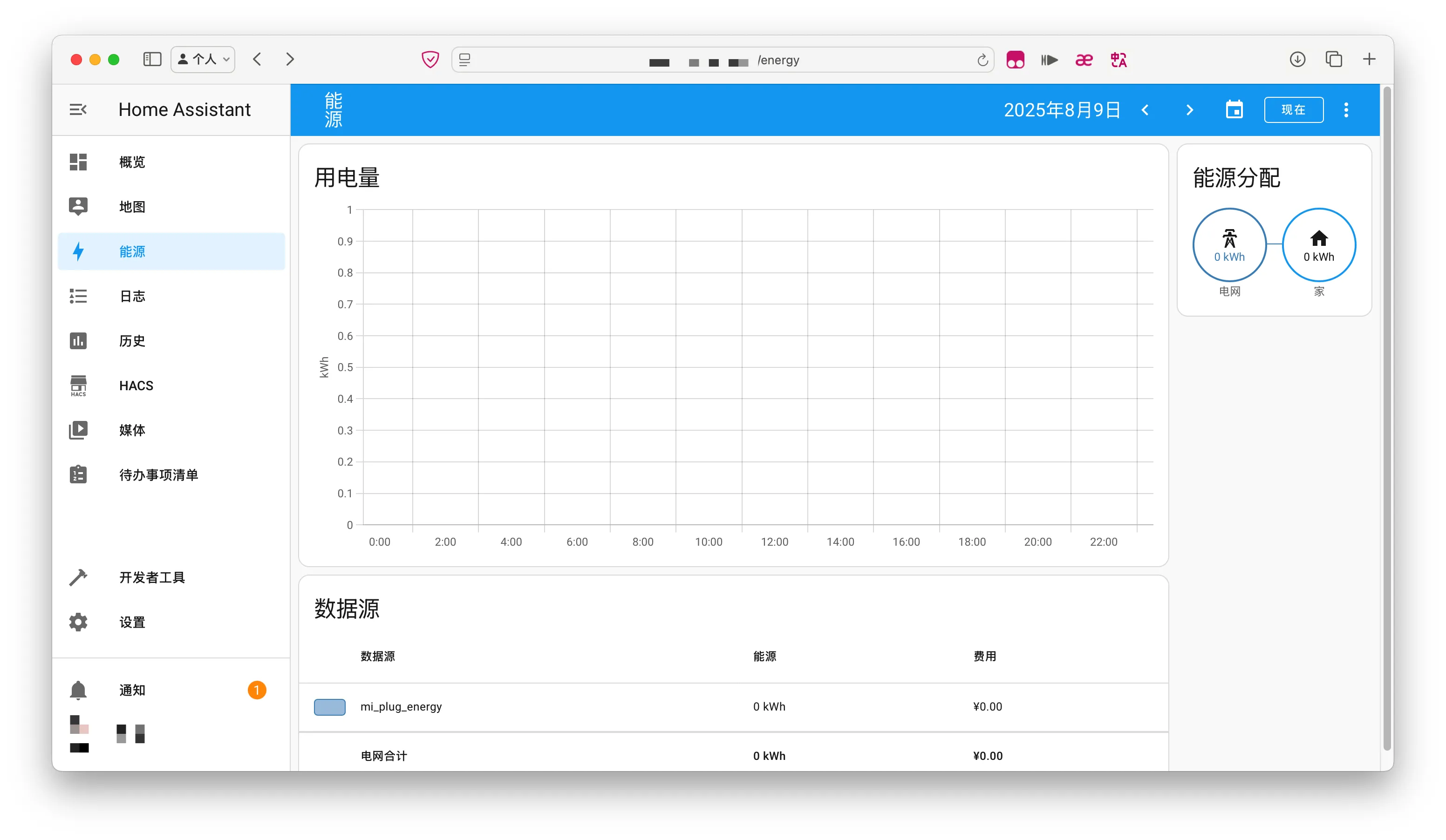The image size is (1446, 840).
Task: Click the HACS store icon
Action: 78,386
